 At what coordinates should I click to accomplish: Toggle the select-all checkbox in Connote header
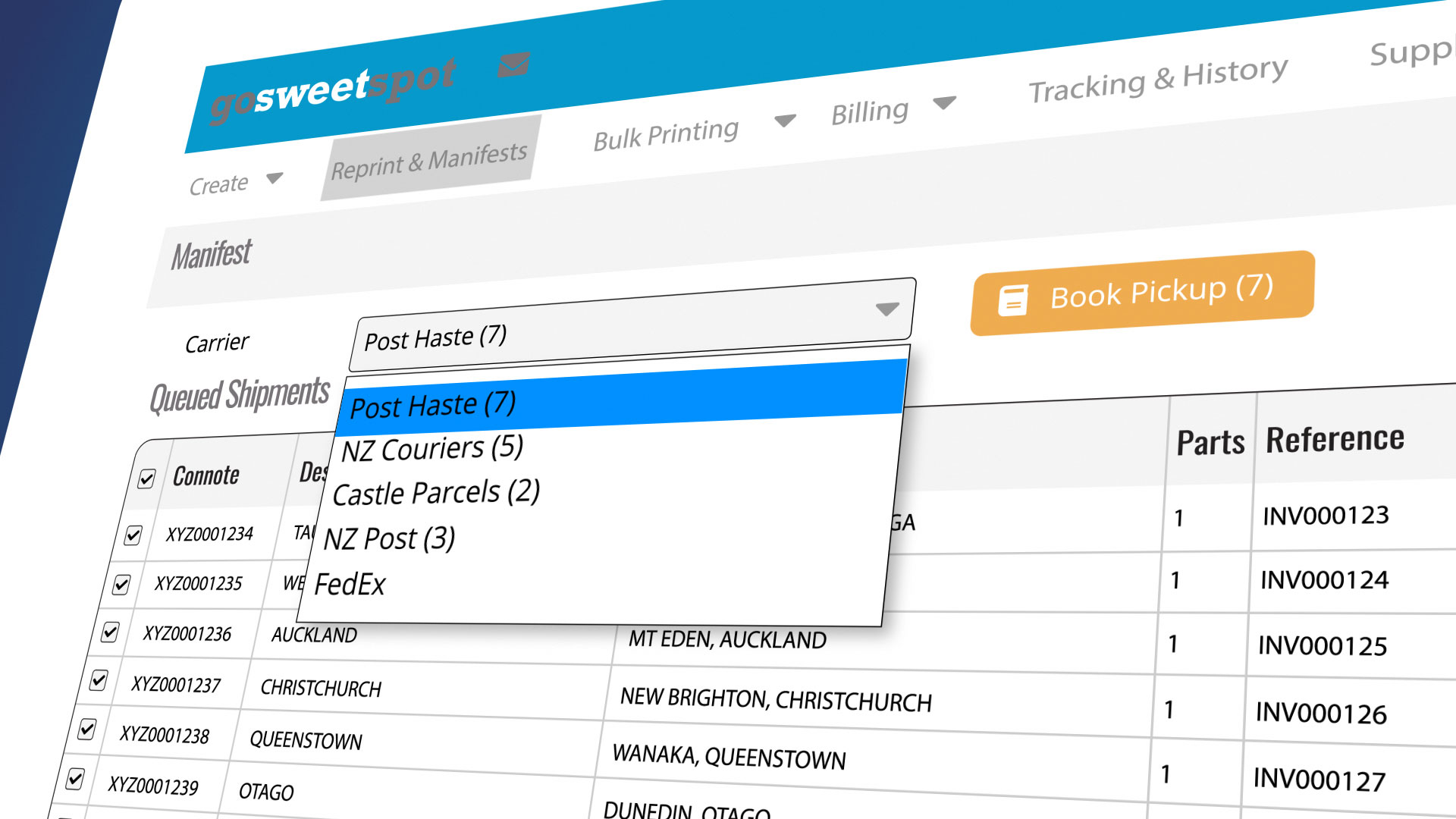pyautogui.click(x=146, y=479)
